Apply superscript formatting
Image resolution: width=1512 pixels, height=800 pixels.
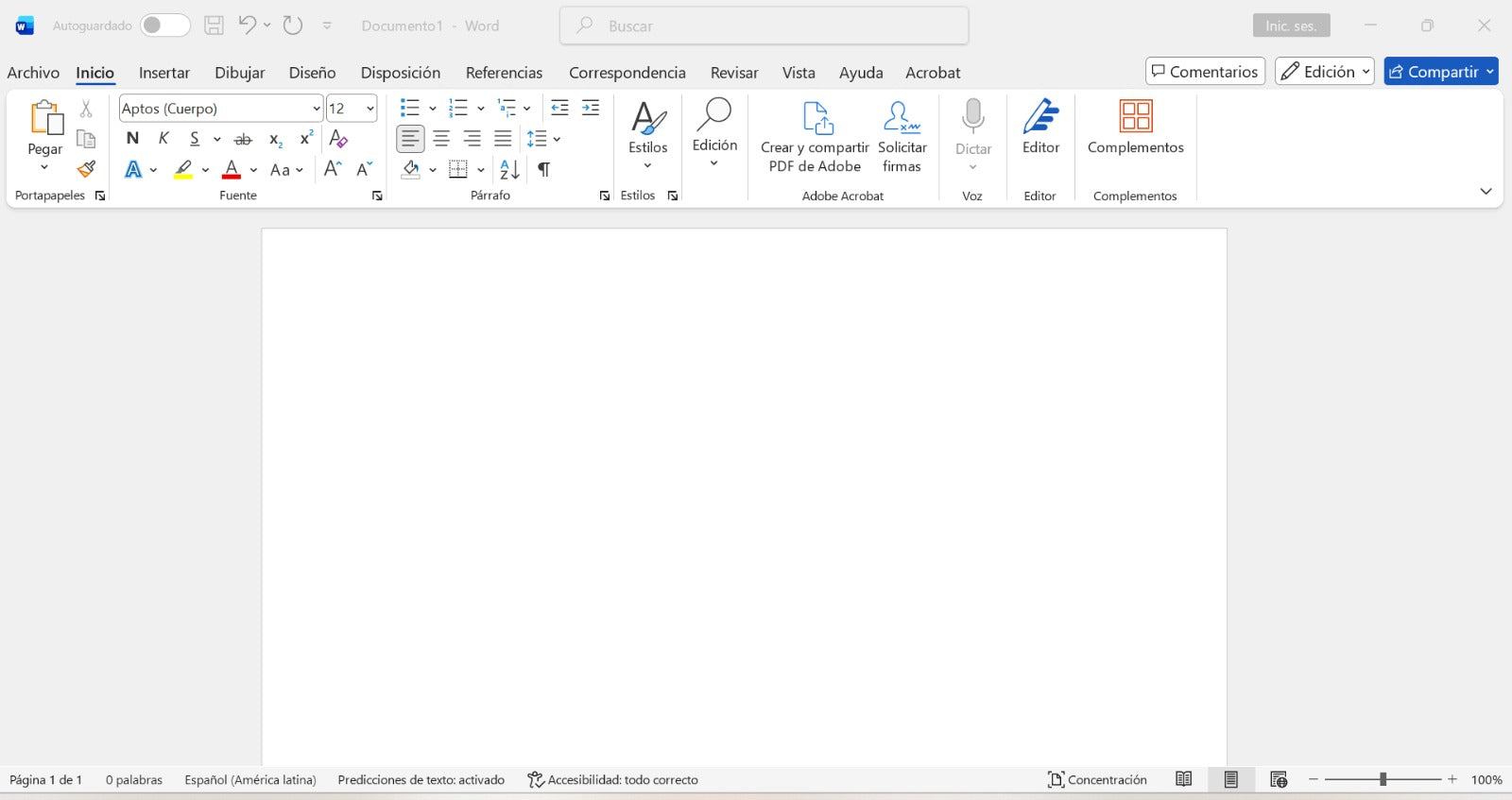[x=306, y=138]
